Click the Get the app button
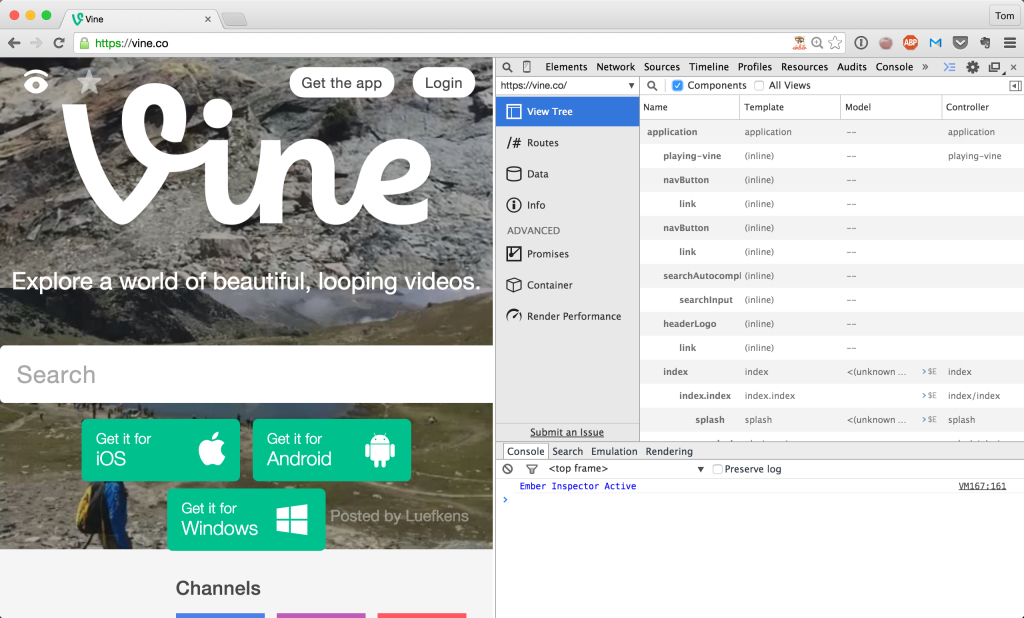The height and width of the screenshot is (618, 1024). click(342, 83)
